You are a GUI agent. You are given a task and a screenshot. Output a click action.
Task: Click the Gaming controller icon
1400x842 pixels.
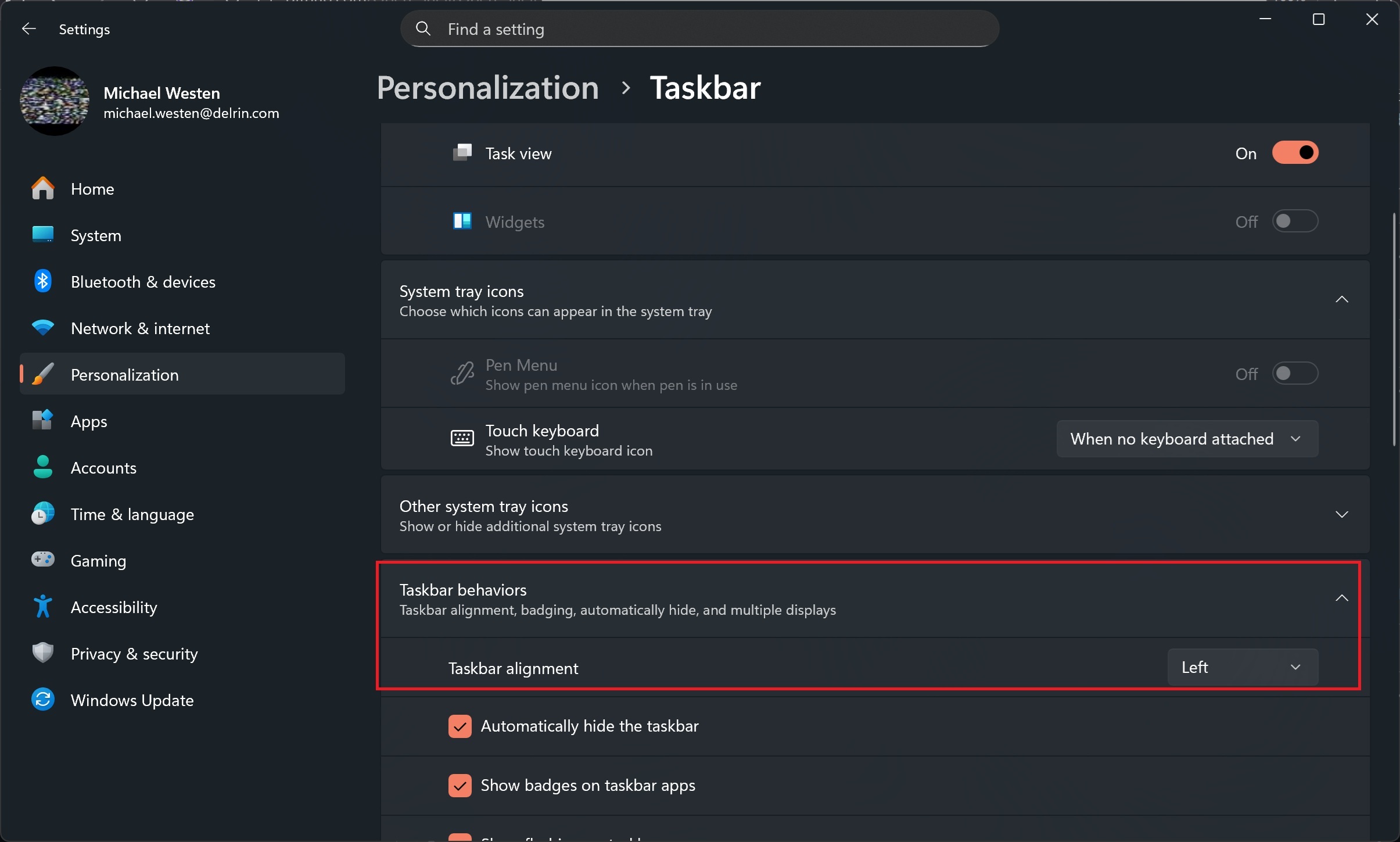click(43, 560)
